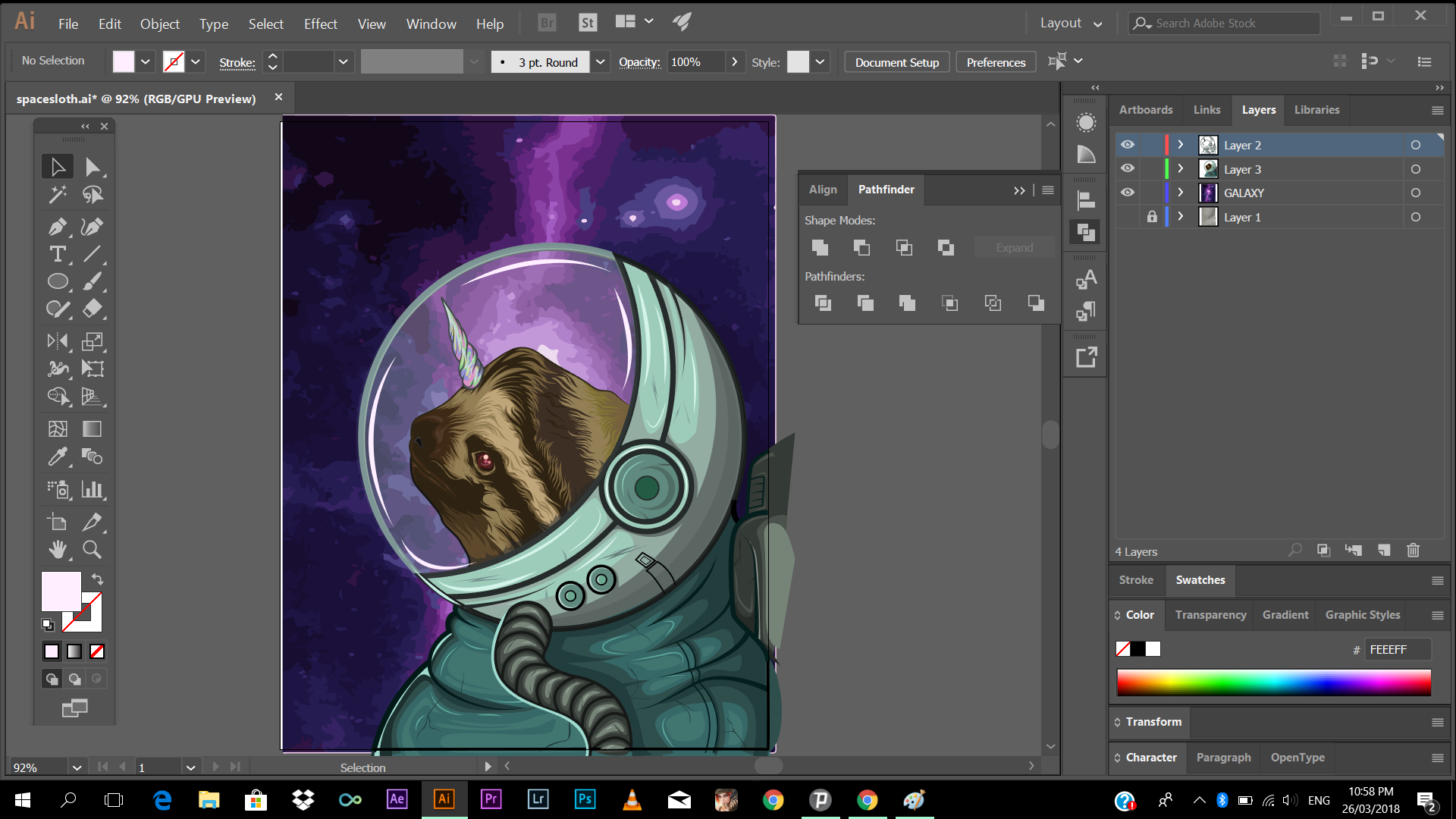Click the Document Setup button
The width and height of the screenshot is (1456, 819).
tap(897, 62)
